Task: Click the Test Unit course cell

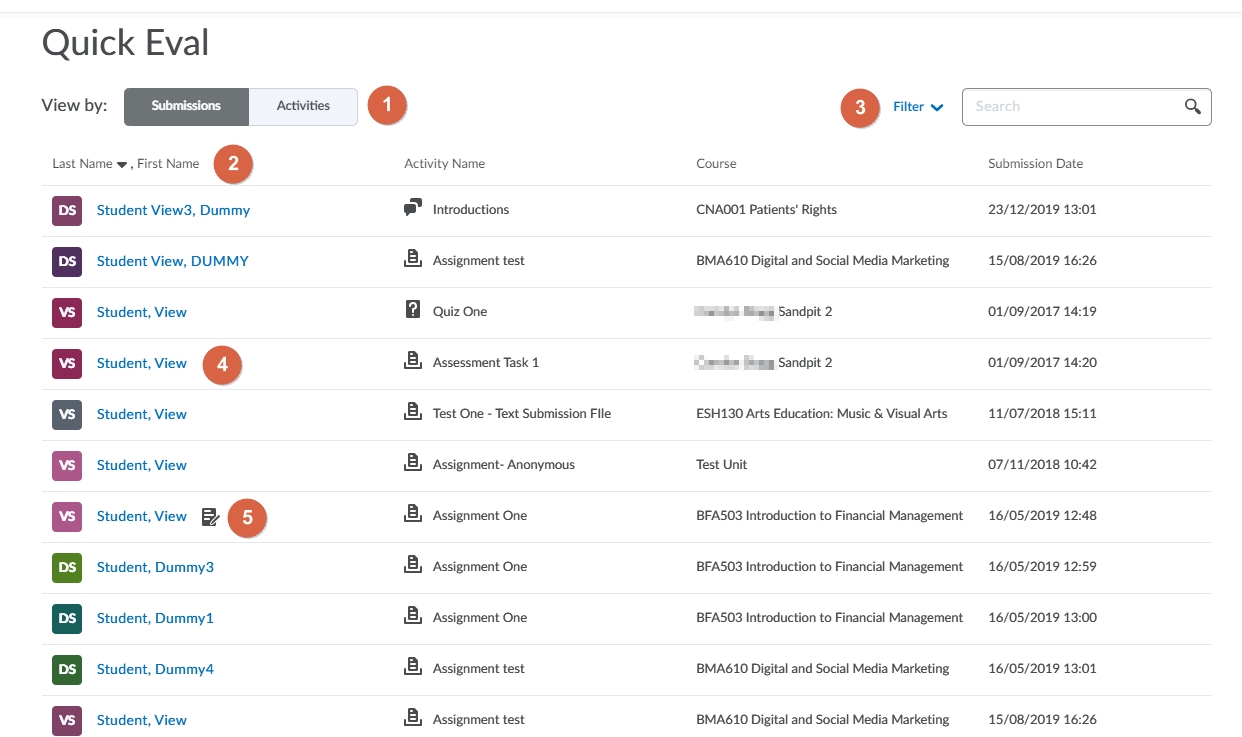Action: coord(722,465)
